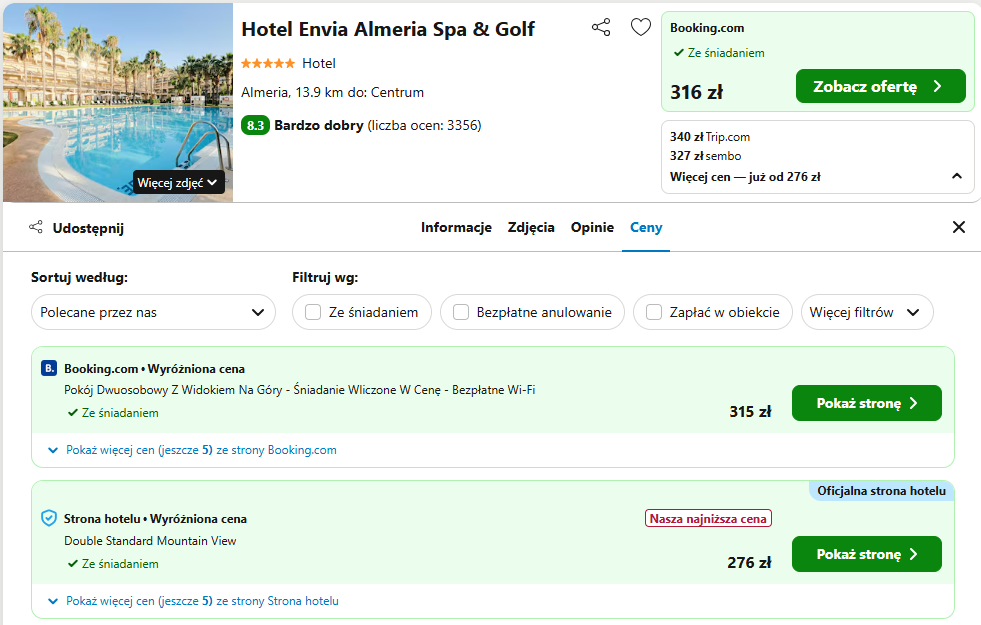Screen dimensions: 981x625
Task: Expand 'Więcej zdjęć' on hotel photo
Action: pyautogui.click(x=178, y=182)
